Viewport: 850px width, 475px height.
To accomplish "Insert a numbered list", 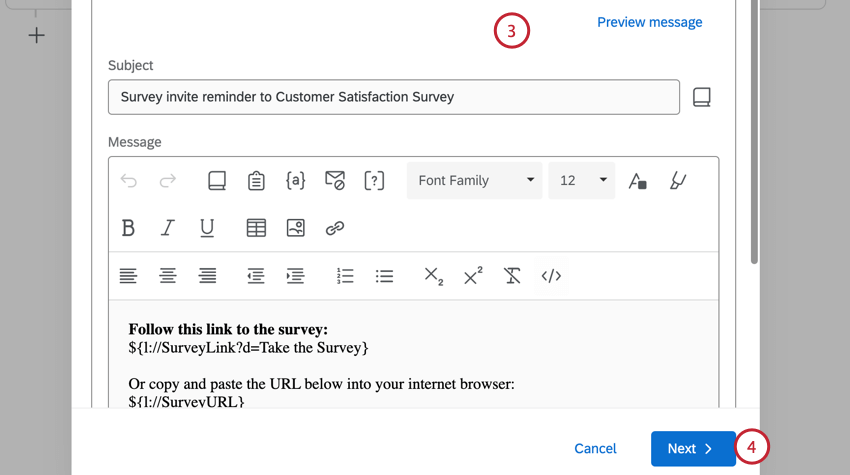I will coord(345,276).
